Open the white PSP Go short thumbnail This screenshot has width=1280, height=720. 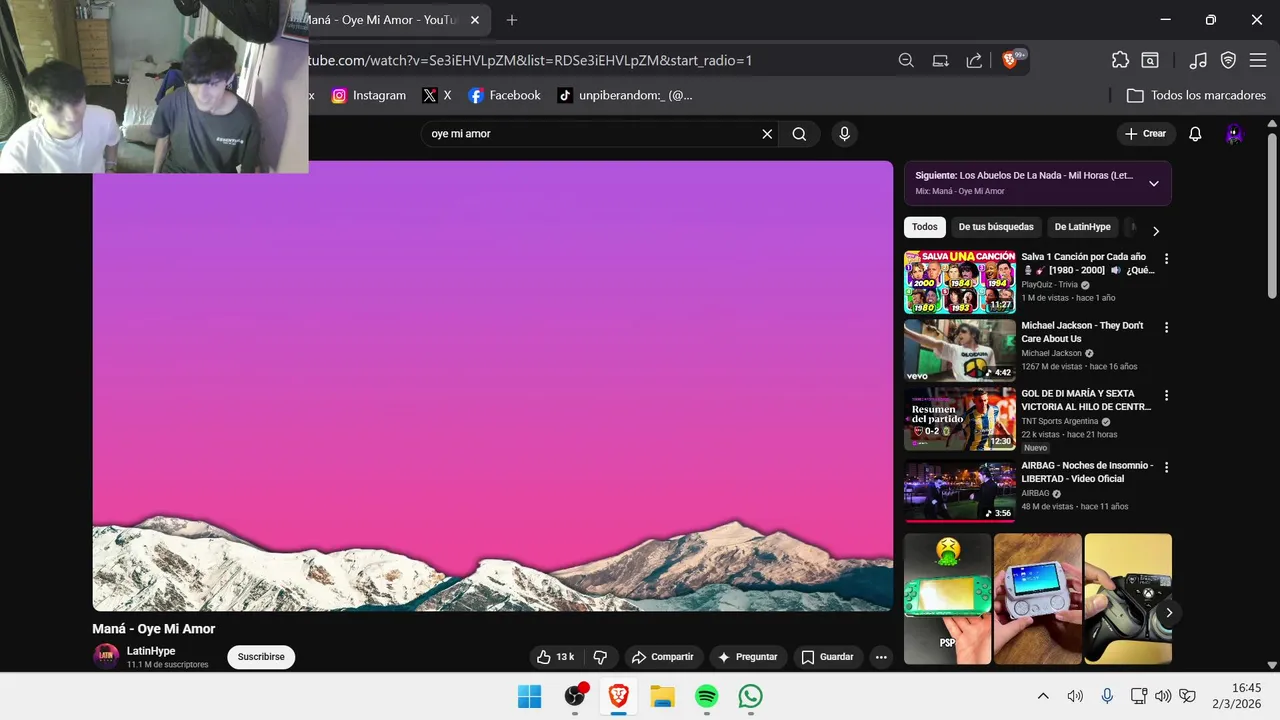coord(1038,598)
